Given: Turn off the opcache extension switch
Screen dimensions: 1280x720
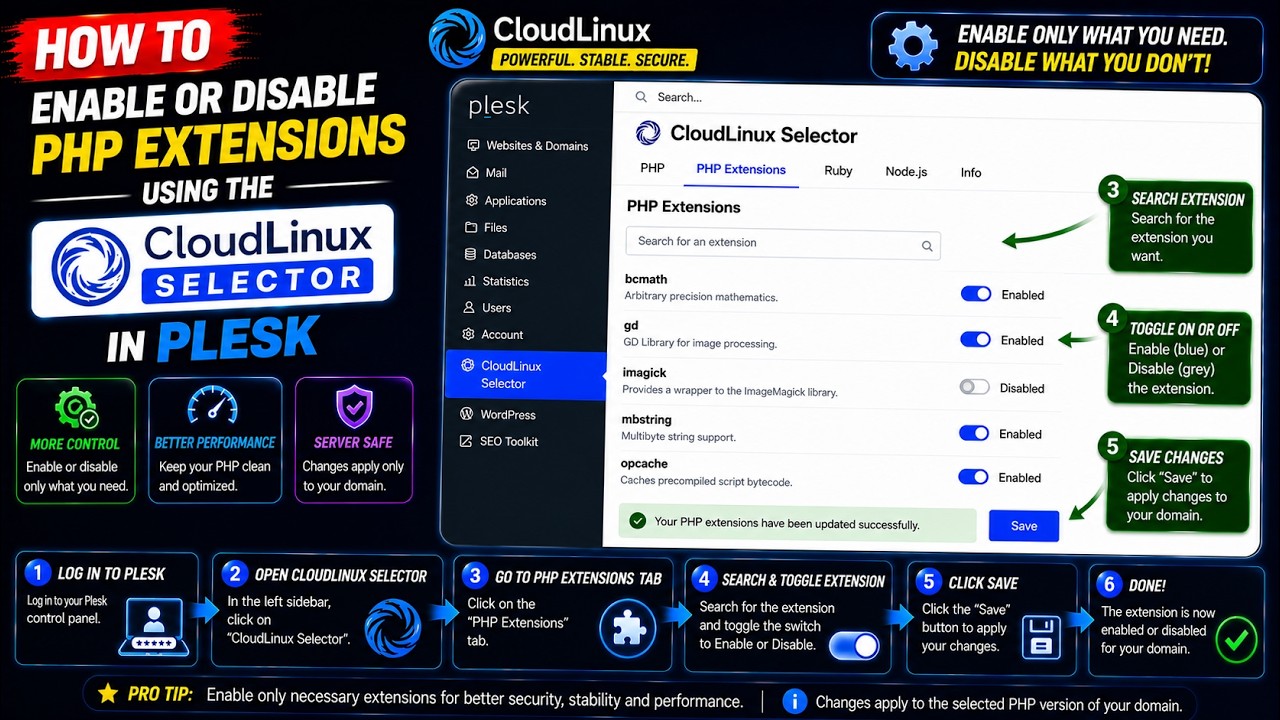Looking at the screenshot, I should tap(973, 477).
